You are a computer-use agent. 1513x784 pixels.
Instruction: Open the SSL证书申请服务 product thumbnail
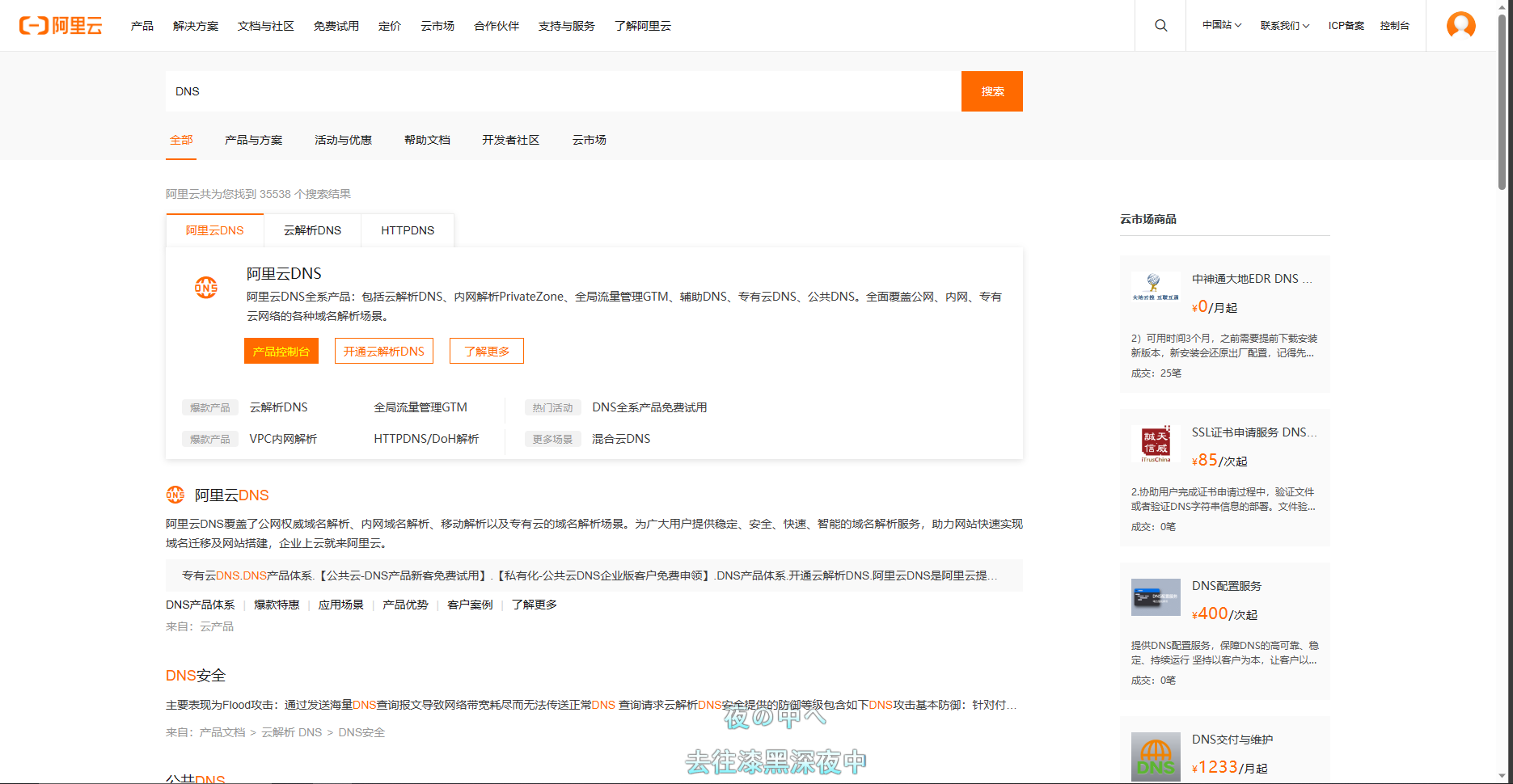(x=1156, y=445)
